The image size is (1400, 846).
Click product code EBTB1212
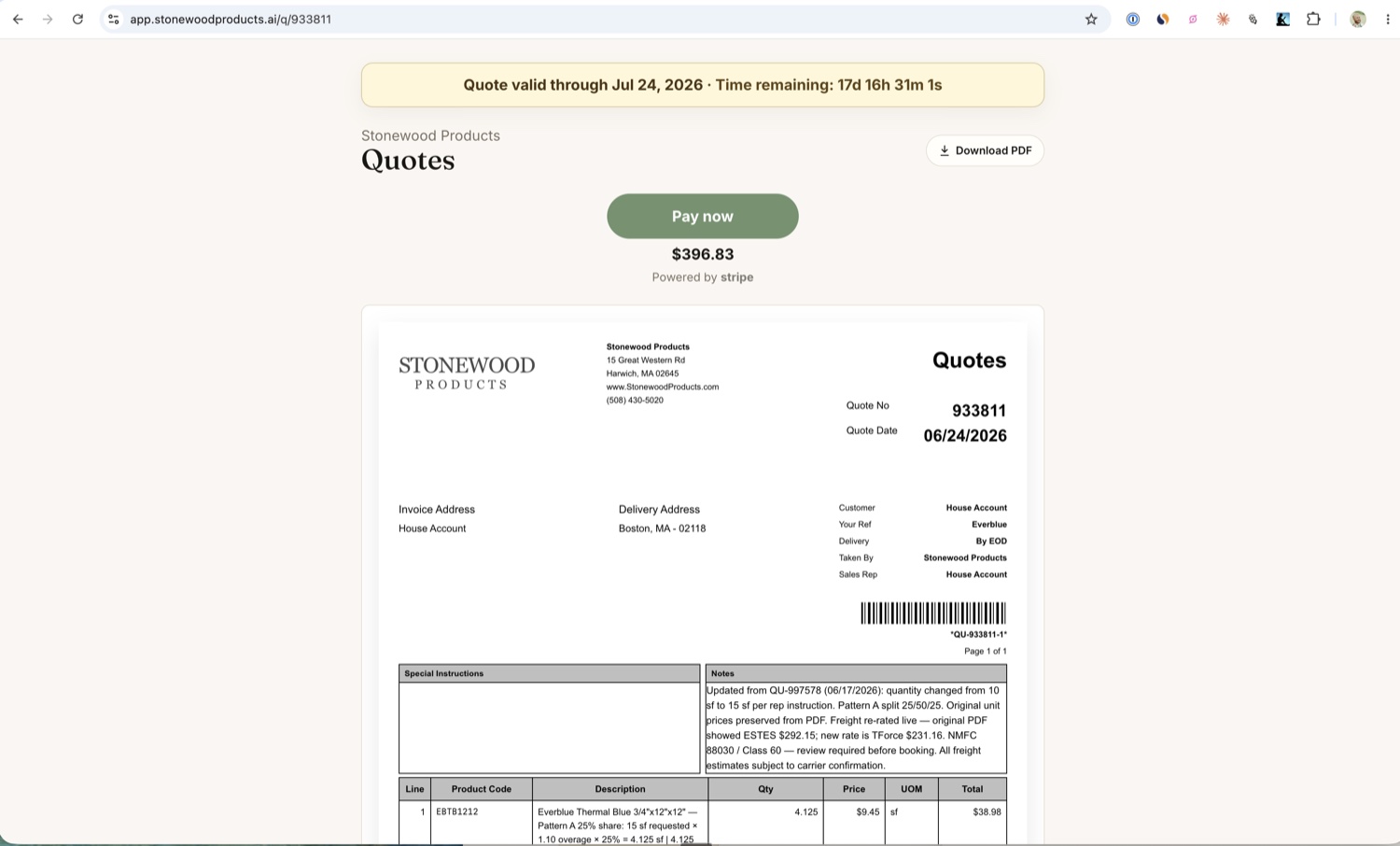457,812
